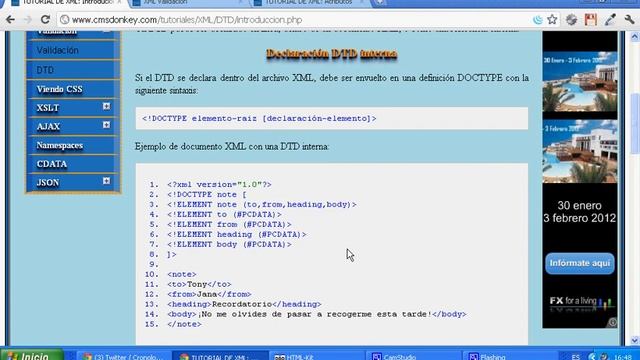
Task: Click code line 2 DOCTYPE note
Action: [x=207, y=195]
